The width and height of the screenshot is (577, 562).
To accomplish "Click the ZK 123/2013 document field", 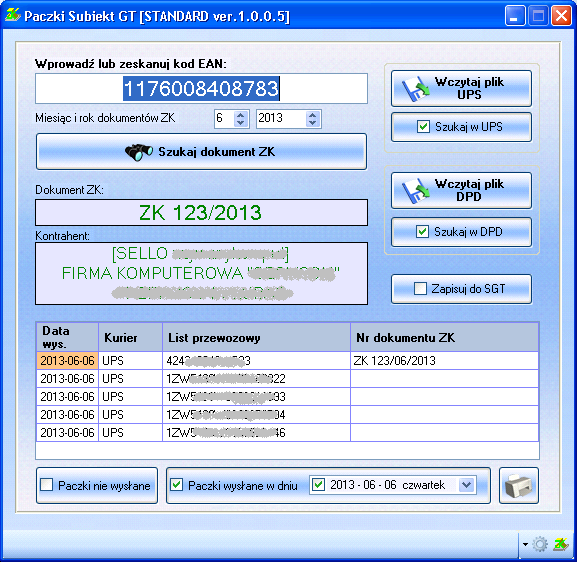I will coord(201,212).
